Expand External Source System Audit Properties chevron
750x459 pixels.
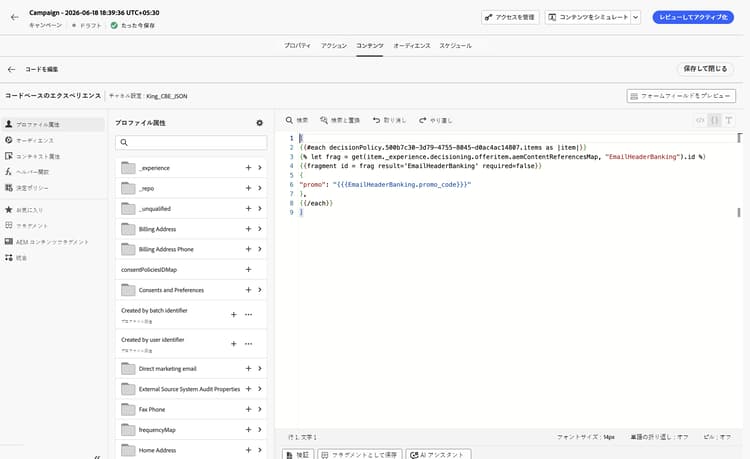[x=260, y=389]
